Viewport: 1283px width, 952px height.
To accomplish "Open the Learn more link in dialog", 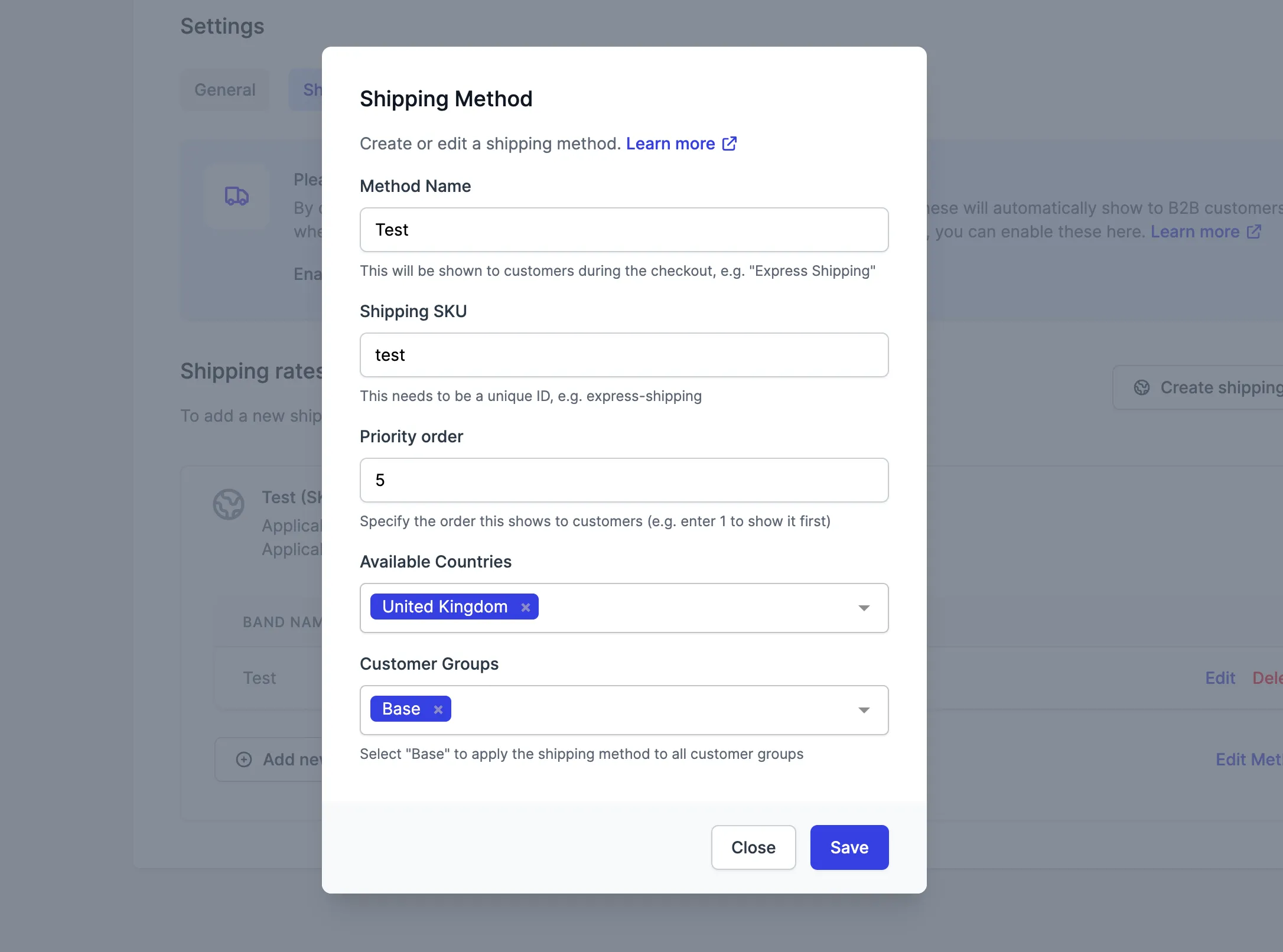I will (x=670, y=144).
